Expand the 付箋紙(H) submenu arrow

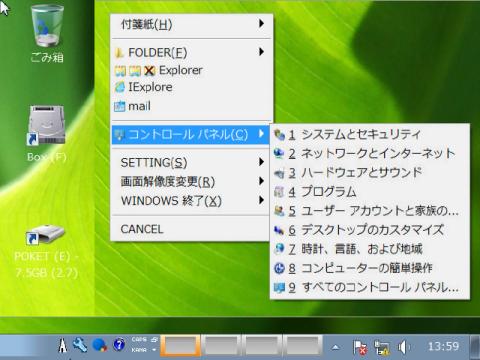point(262,24)
